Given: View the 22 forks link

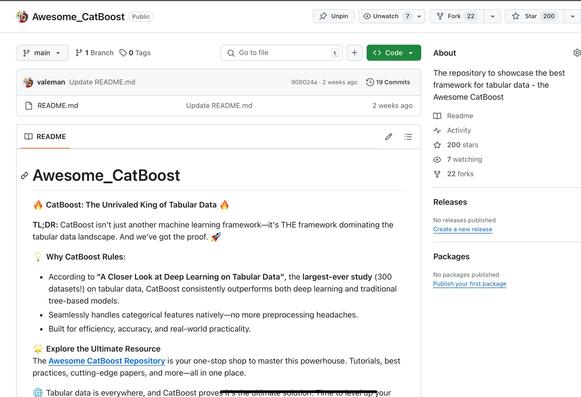Looking at the screenshot, I should click(x=454, y=174).
